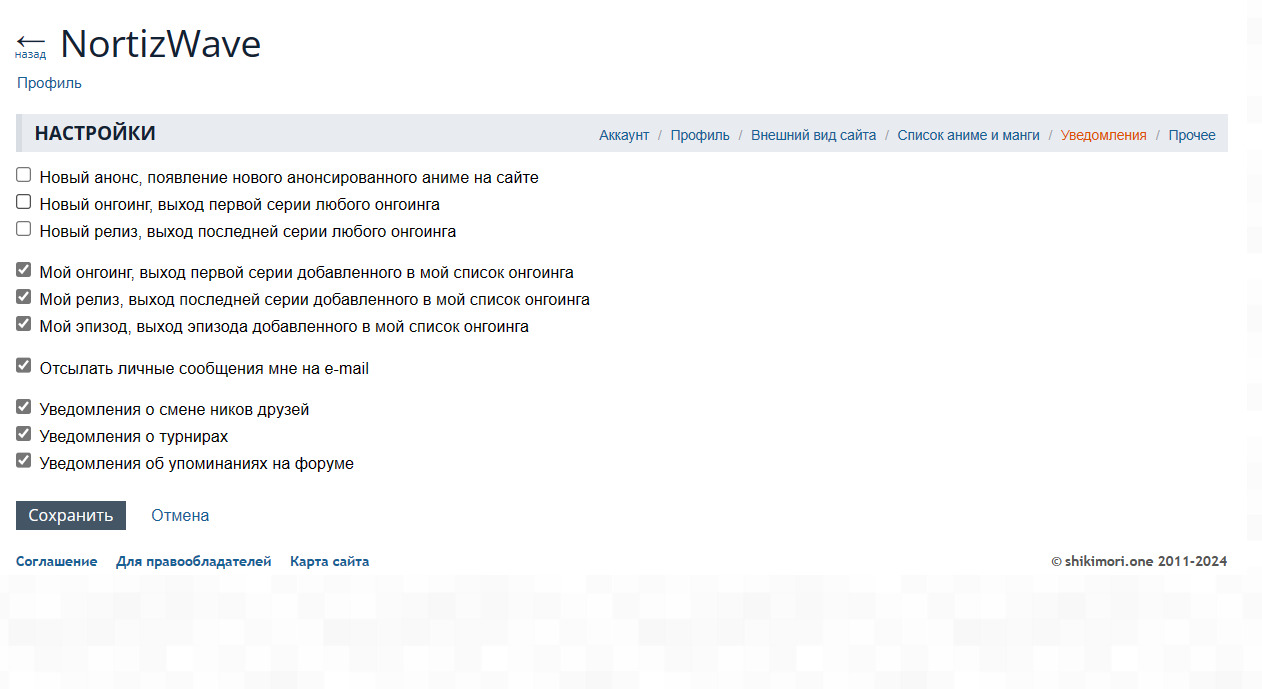The image size is (1262, 689).
Task: Uncheck Уведомления о турнирах checkbox
Action: 24,434
